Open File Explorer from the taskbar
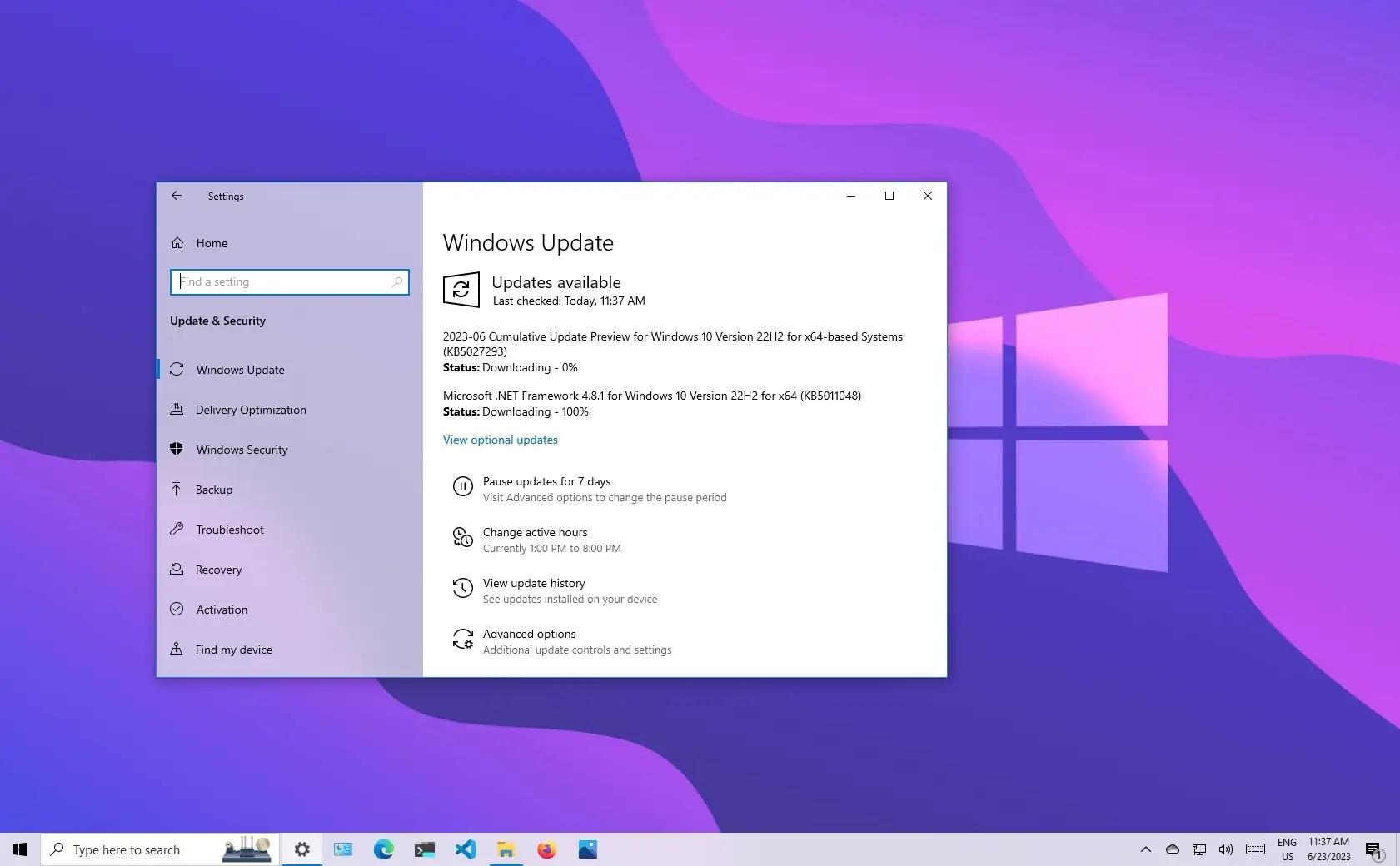The width and height of the screenshot is (1400, 866). [x=506, y=849]
